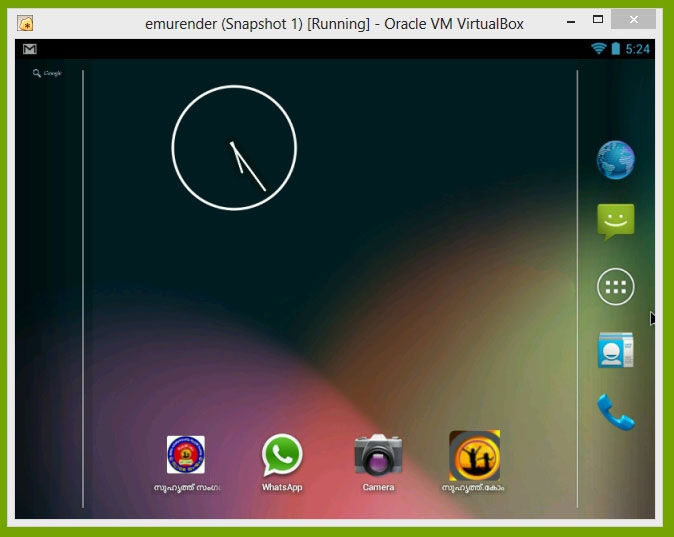Tap the analog clock widget
Image resolution: width=674 pixels, height=537 pixels.
(234, 147)
